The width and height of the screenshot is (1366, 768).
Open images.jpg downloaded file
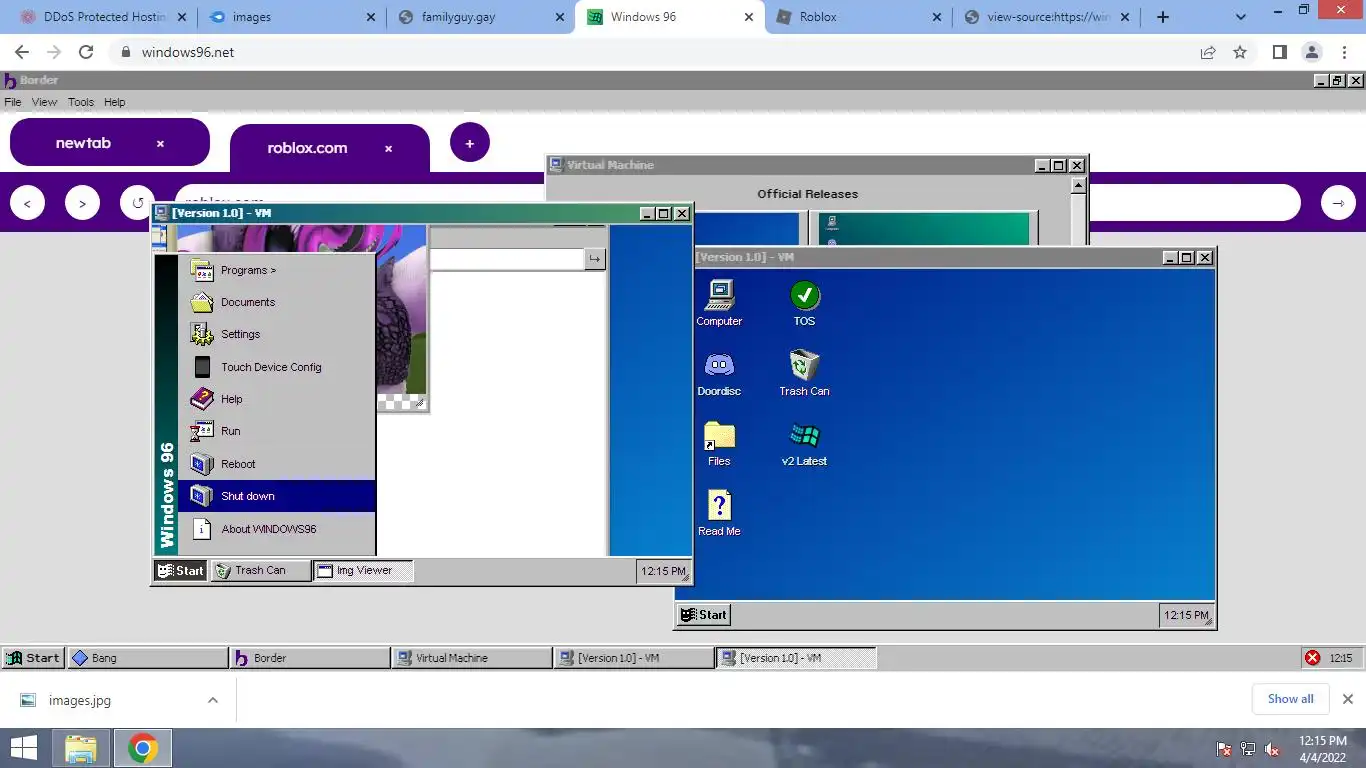(80, 700)
